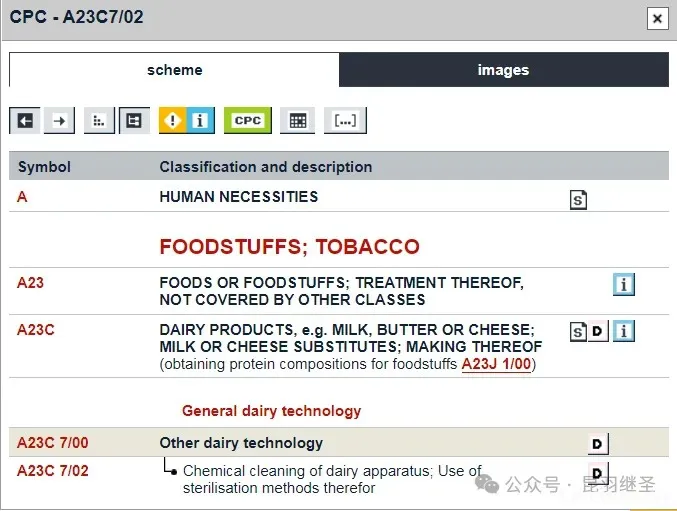The image size is (677, 511).
Task: Select the scheme tab
Action: pyautogui.click(x=174, y=70)
